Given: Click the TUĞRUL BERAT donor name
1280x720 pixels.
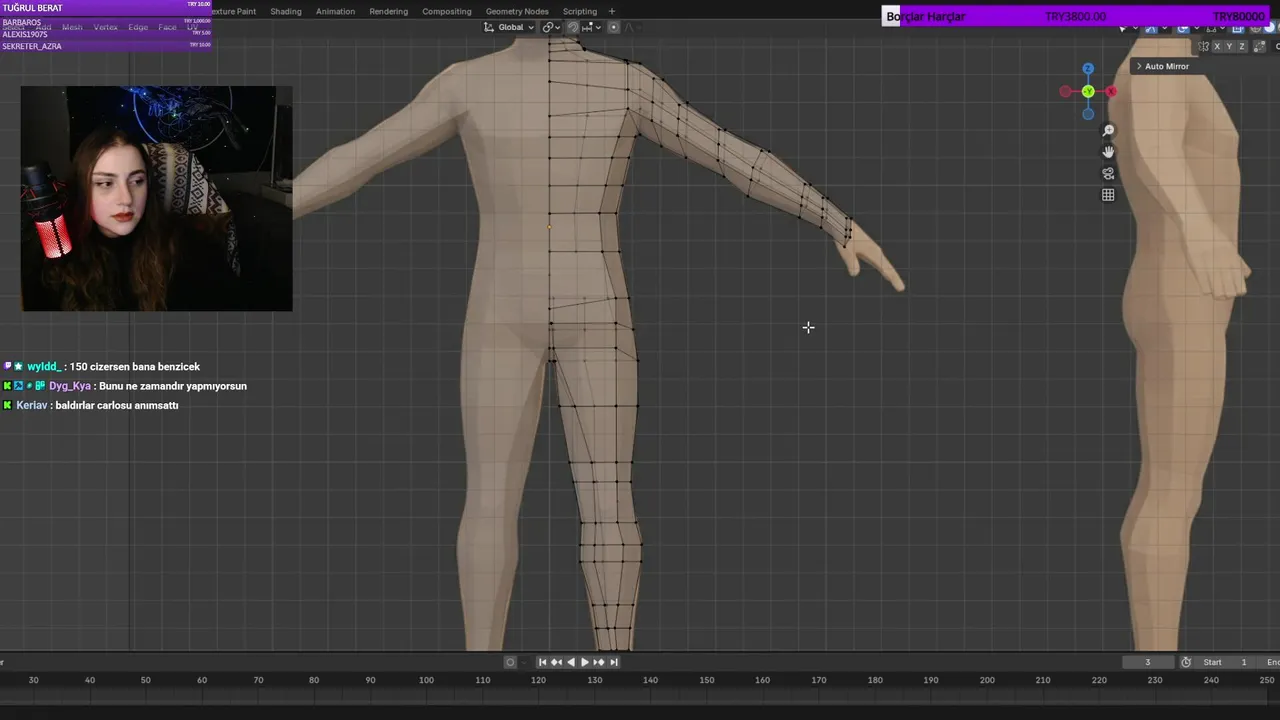Looking at the screenshot, I should 32,8.
